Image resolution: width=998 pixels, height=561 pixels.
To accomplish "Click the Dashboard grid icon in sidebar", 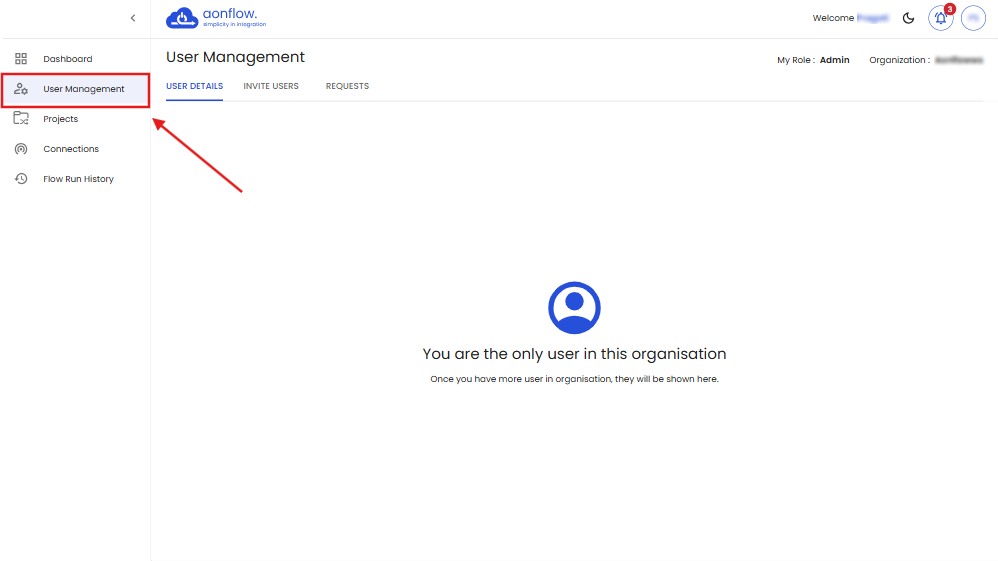I will [21, 59].
